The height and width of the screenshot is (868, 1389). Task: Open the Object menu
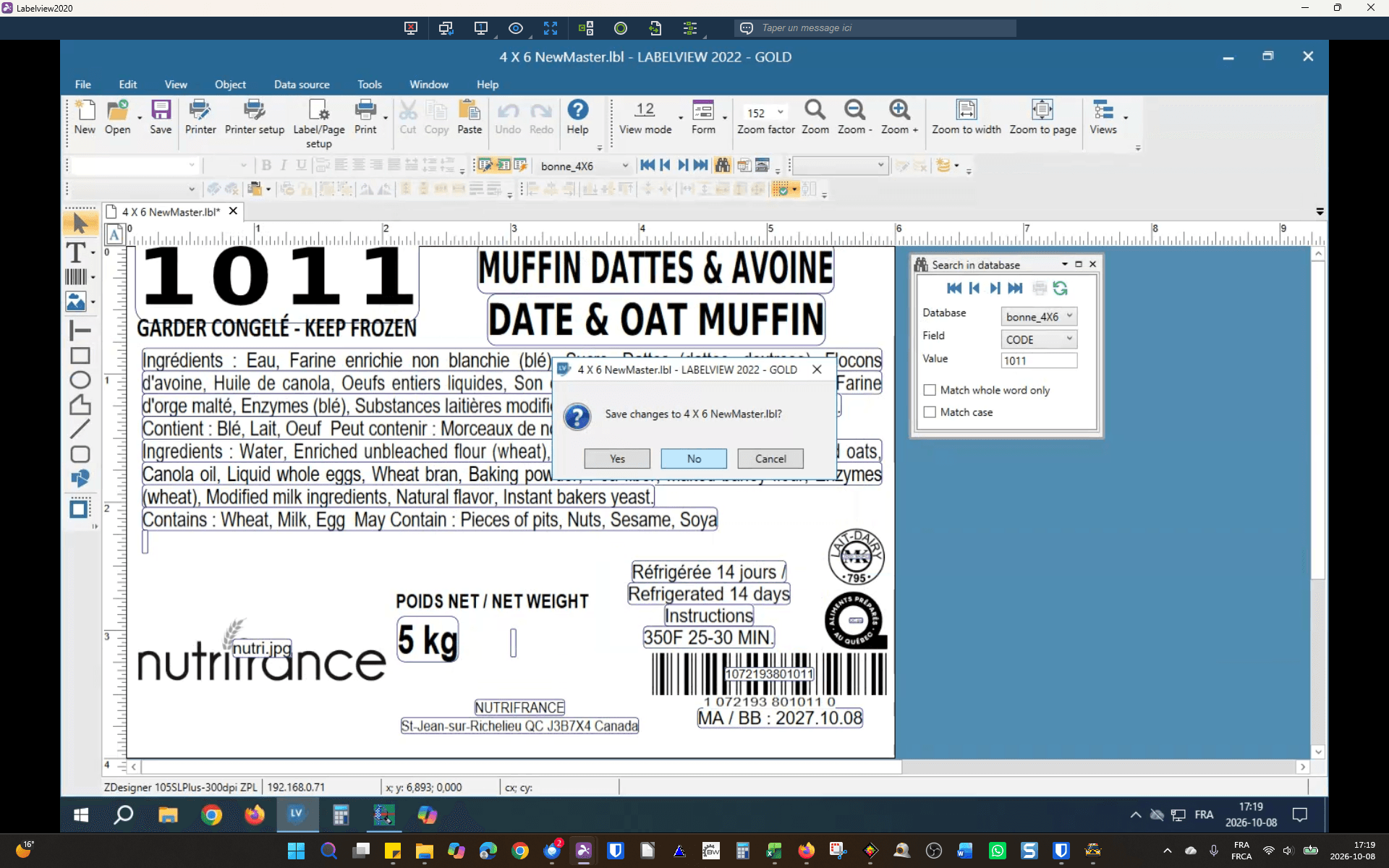point(230,85)
